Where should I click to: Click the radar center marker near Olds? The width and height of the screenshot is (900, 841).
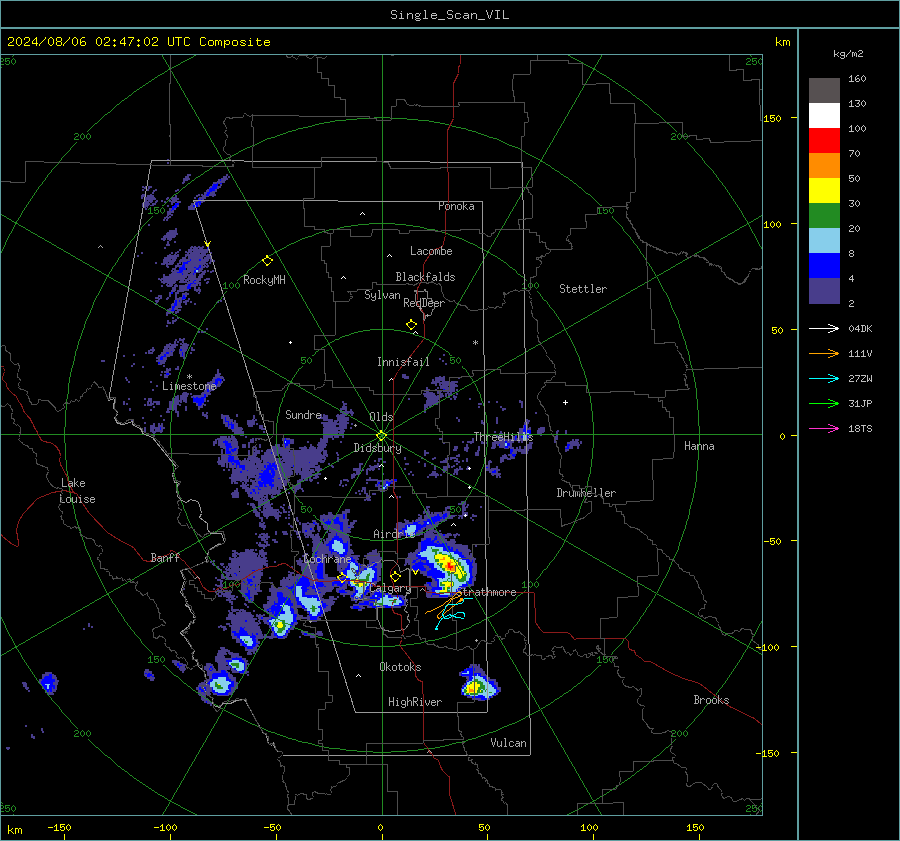point(381,436)
